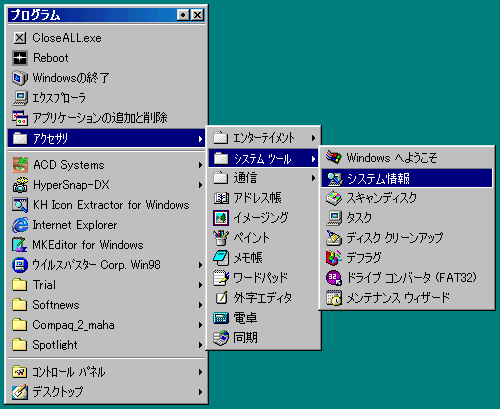
Task: Close the プログラム menu window
Action: click(x=197, y=15)
